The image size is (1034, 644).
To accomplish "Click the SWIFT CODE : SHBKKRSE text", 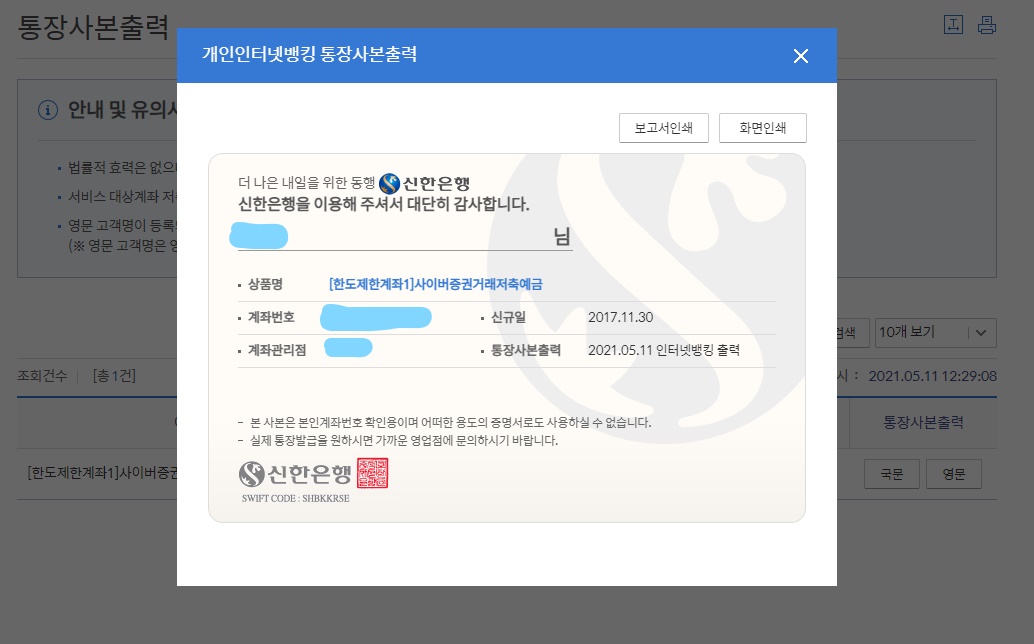I will (295, 498).
